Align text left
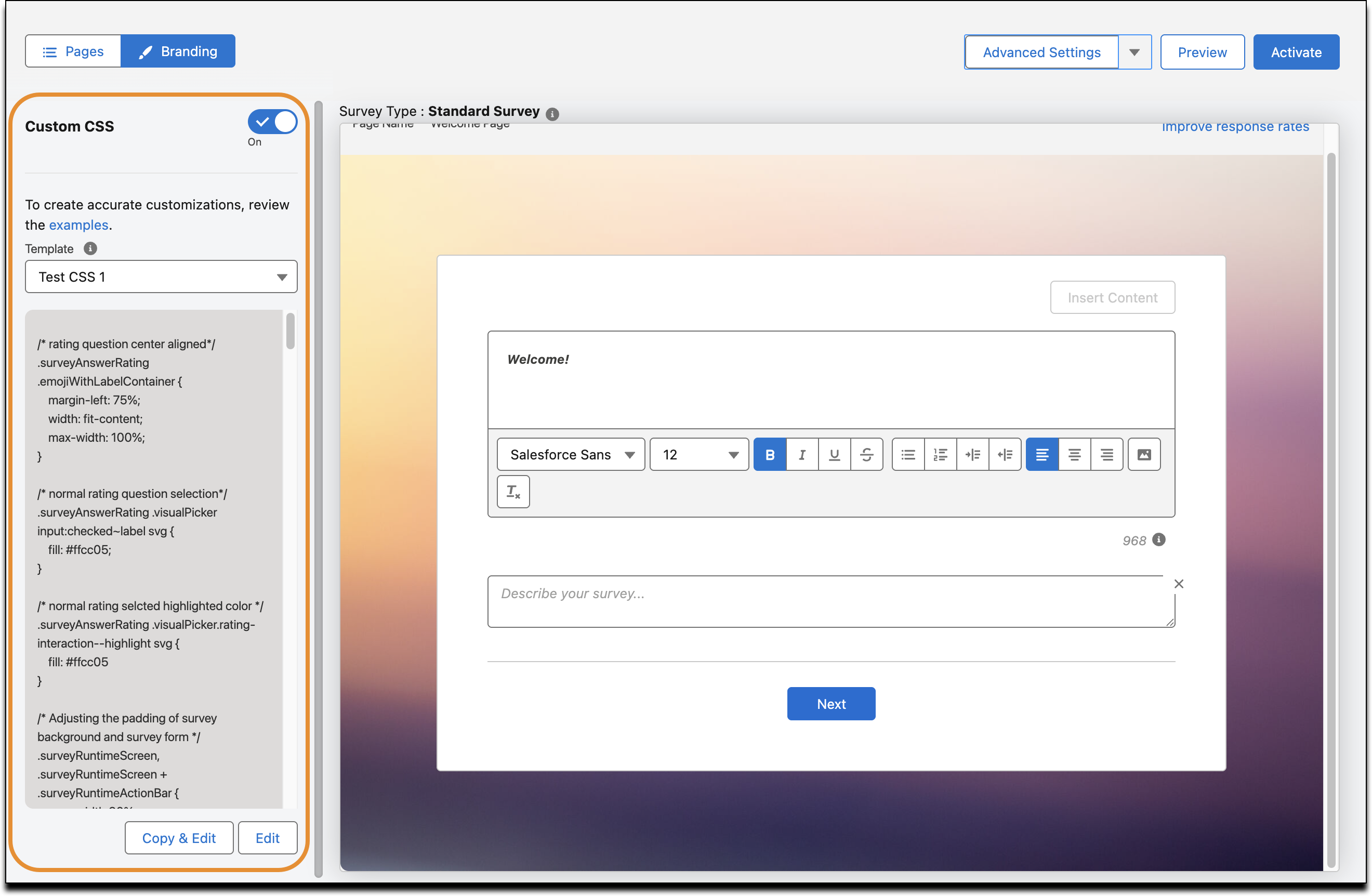The width and height of the screenshot is (1372, 896). point(1041,454)
